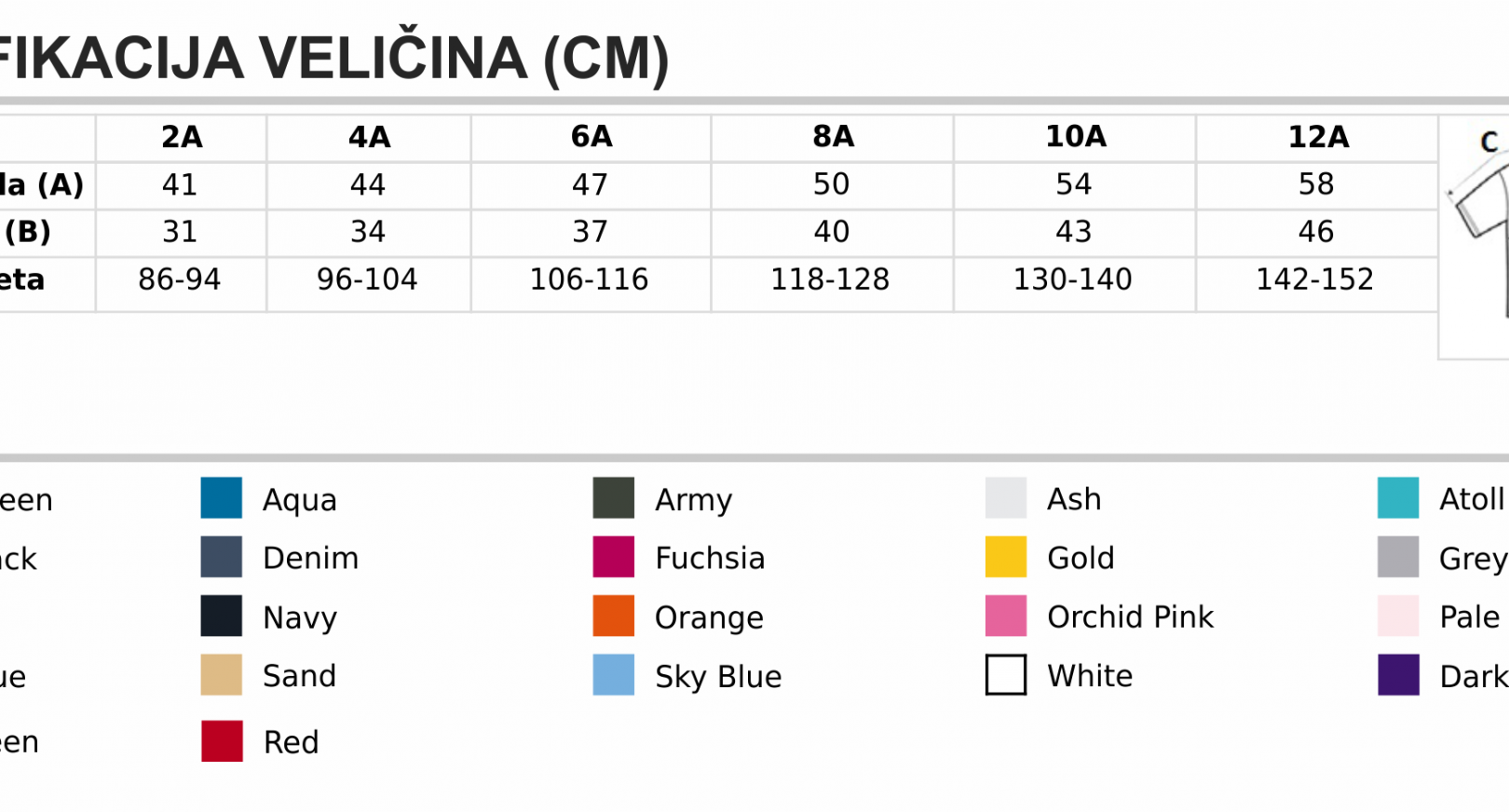Click the 8A size column header
The image size is (1509, 812).
(833, 138)
